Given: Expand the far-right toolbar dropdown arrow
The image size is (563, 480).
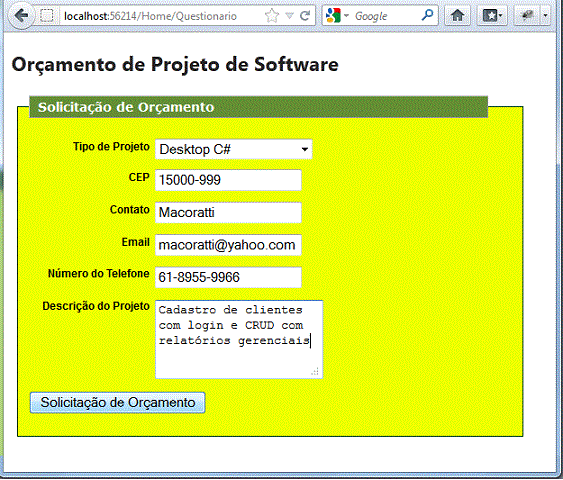Looking at the screenshot, I should coord(545,15).
